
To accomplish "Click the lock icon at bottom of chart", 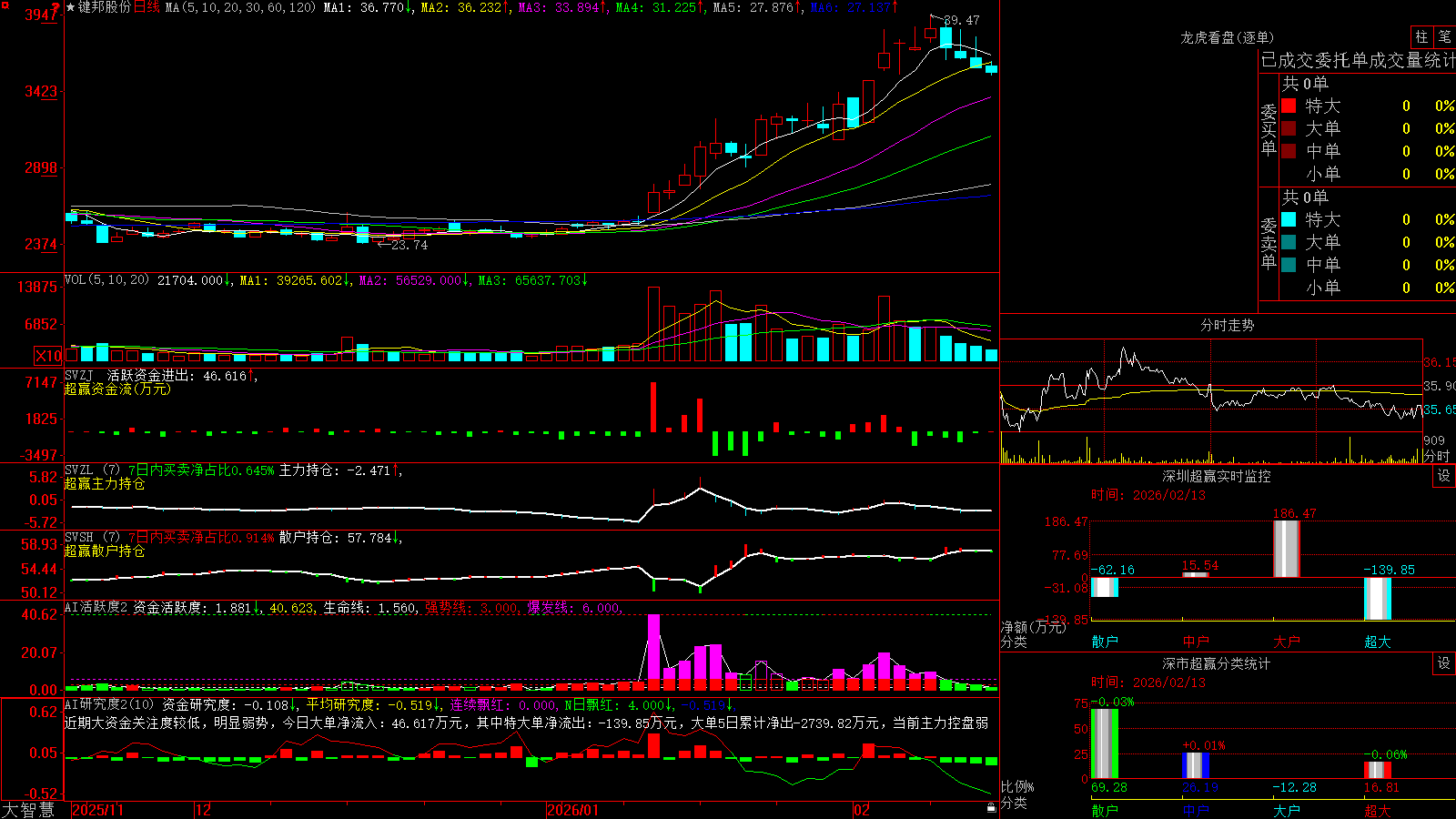I will 991,807.
